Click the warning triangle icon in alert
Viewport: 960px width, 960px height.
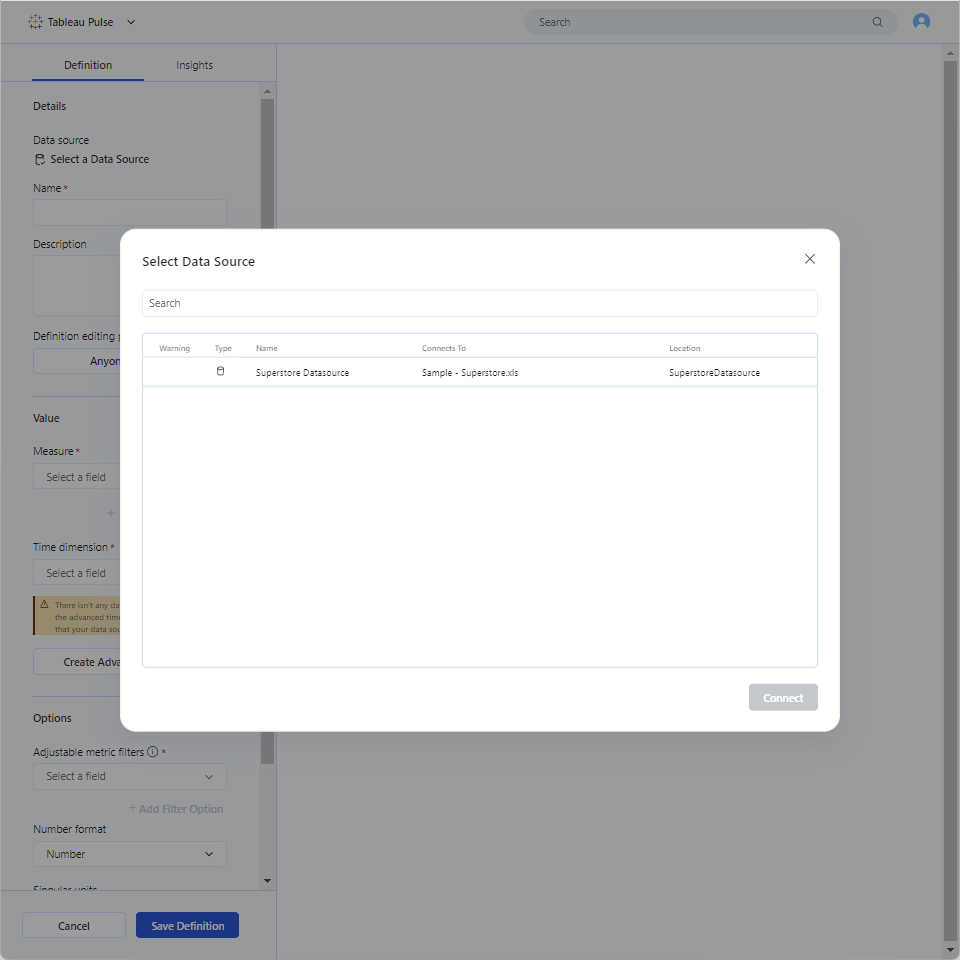pyautogui.click(x=44, y=604)
